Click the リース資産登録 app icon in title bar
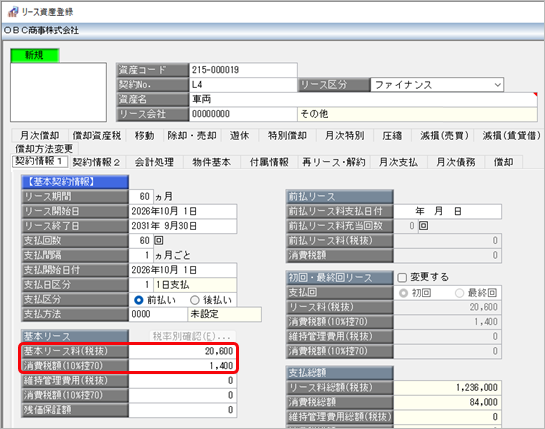The image size is (545, 429). pos(13,12)
